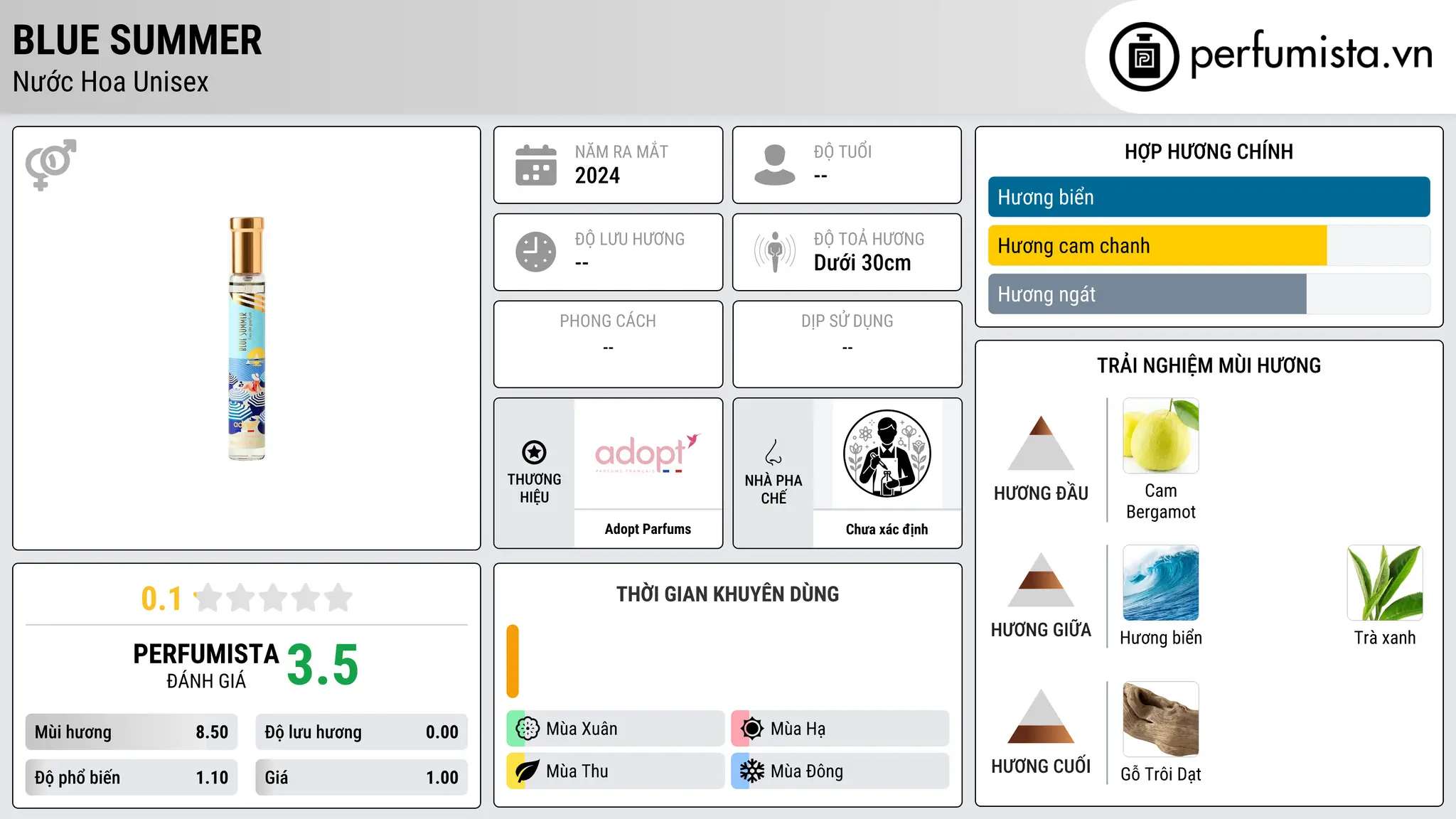Click the perfumista.vn perfume bottle logo

coord(1144,57)
